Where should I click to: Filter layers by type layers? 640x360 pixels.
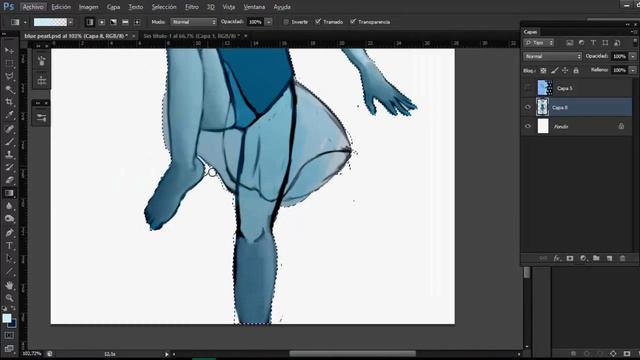click(x=593, y=42)
